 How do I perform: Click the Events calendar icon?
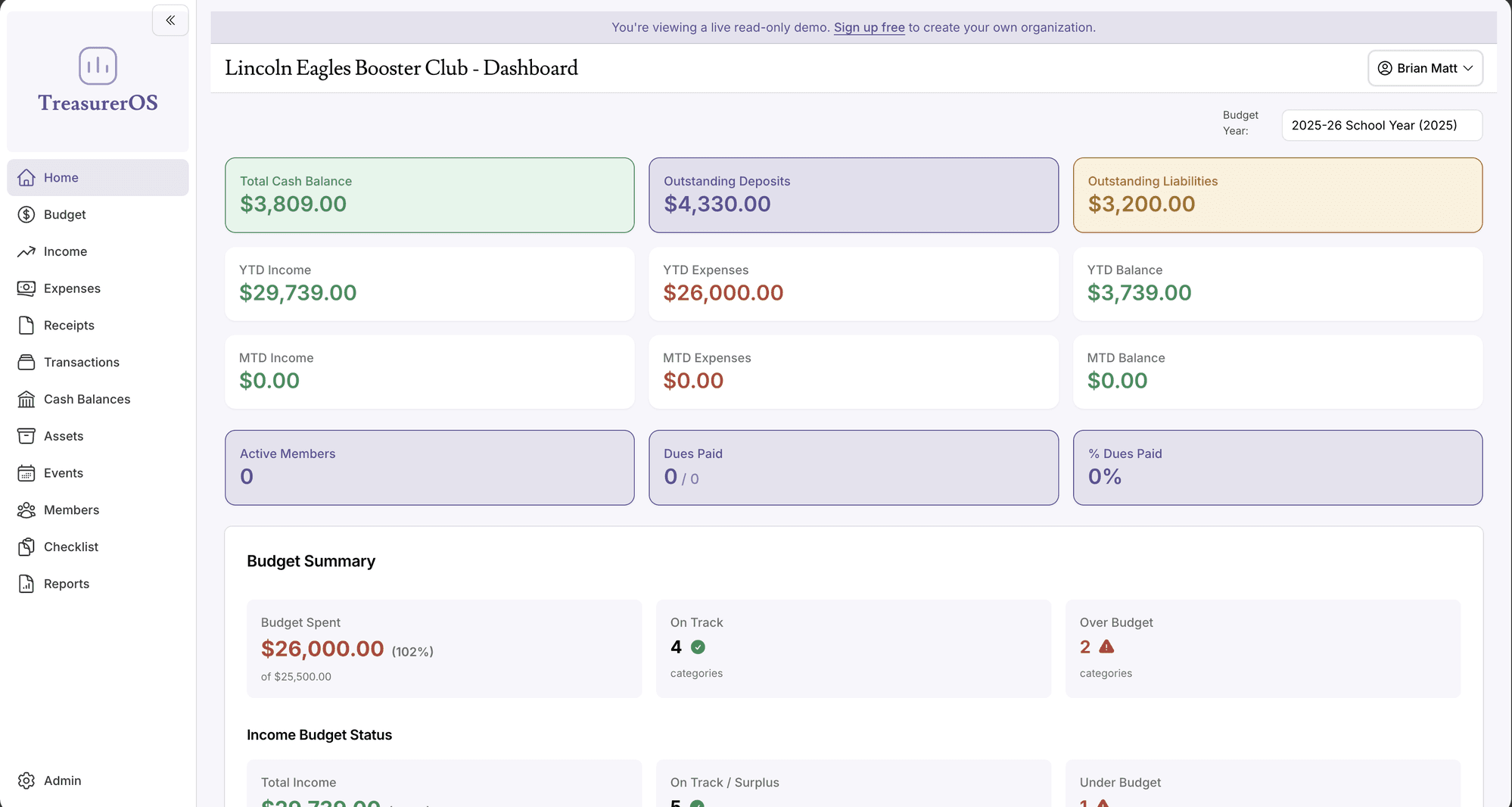26,473
